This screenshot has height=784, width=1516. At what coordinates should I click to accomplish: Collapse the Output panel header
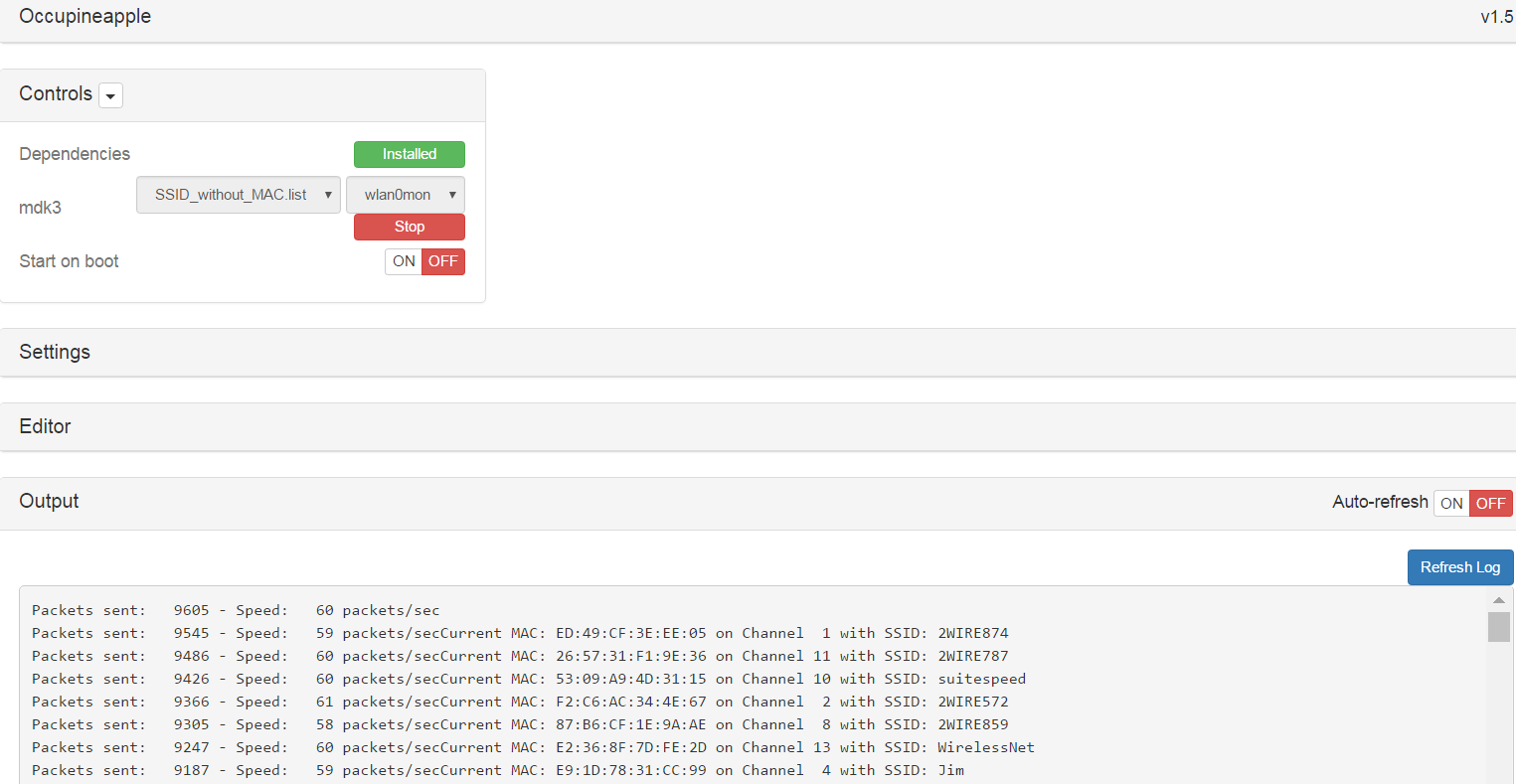click(x=50, y=502)
